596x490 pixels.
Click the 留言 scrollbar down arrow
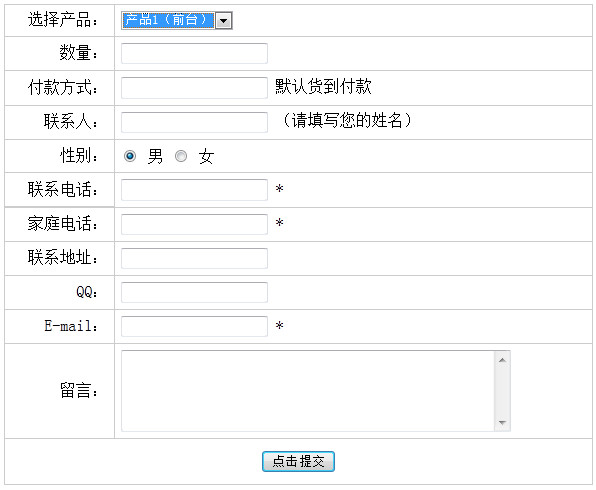(x=502, y=422)
